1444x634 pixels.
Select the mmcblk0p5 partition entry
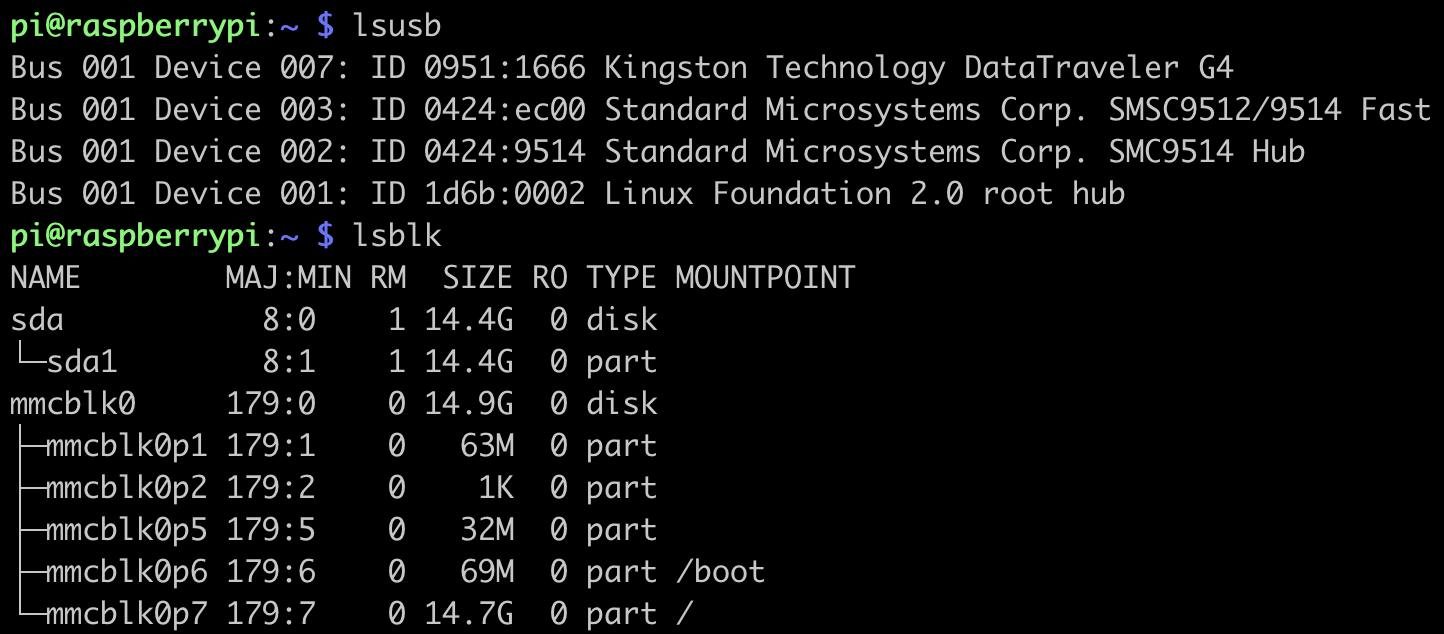click(126, 530)
